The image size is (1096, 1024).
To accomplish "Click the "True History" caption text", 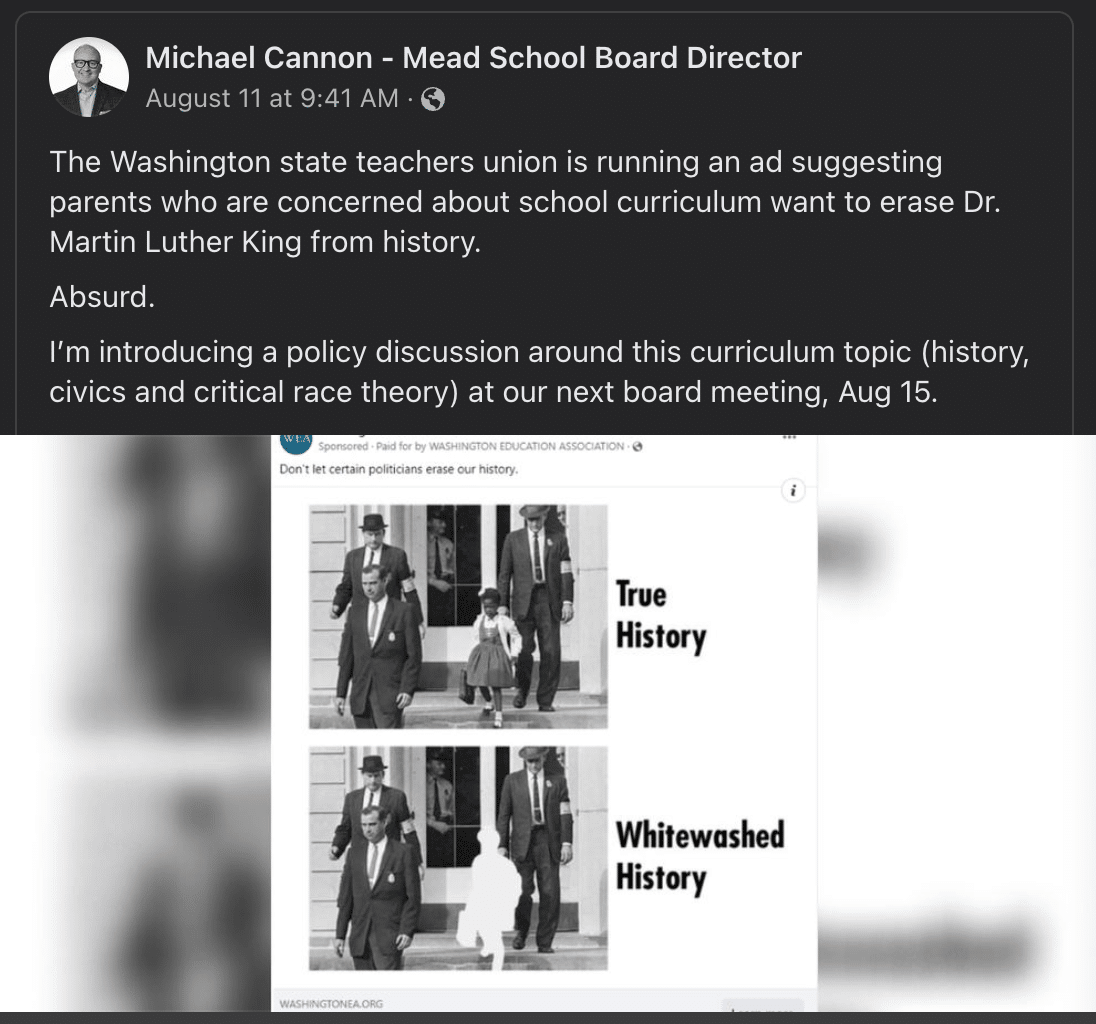I will click(x=660, y=615).
